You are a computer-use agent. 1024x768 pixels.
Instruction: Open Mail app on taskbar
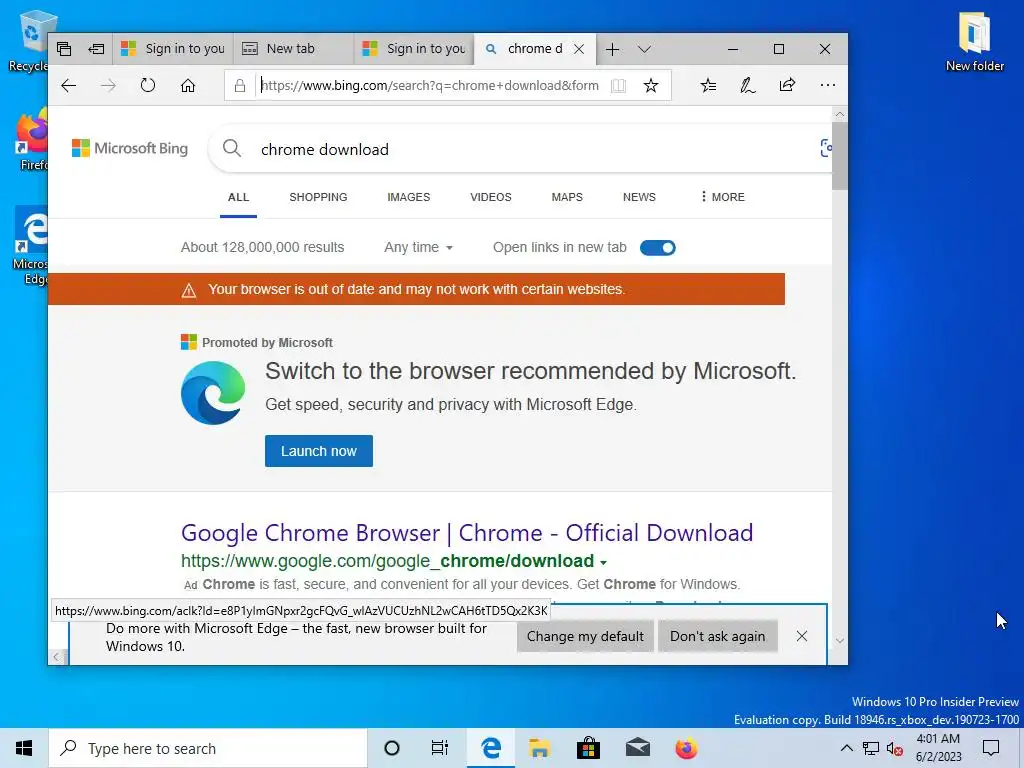pos(637,748)
